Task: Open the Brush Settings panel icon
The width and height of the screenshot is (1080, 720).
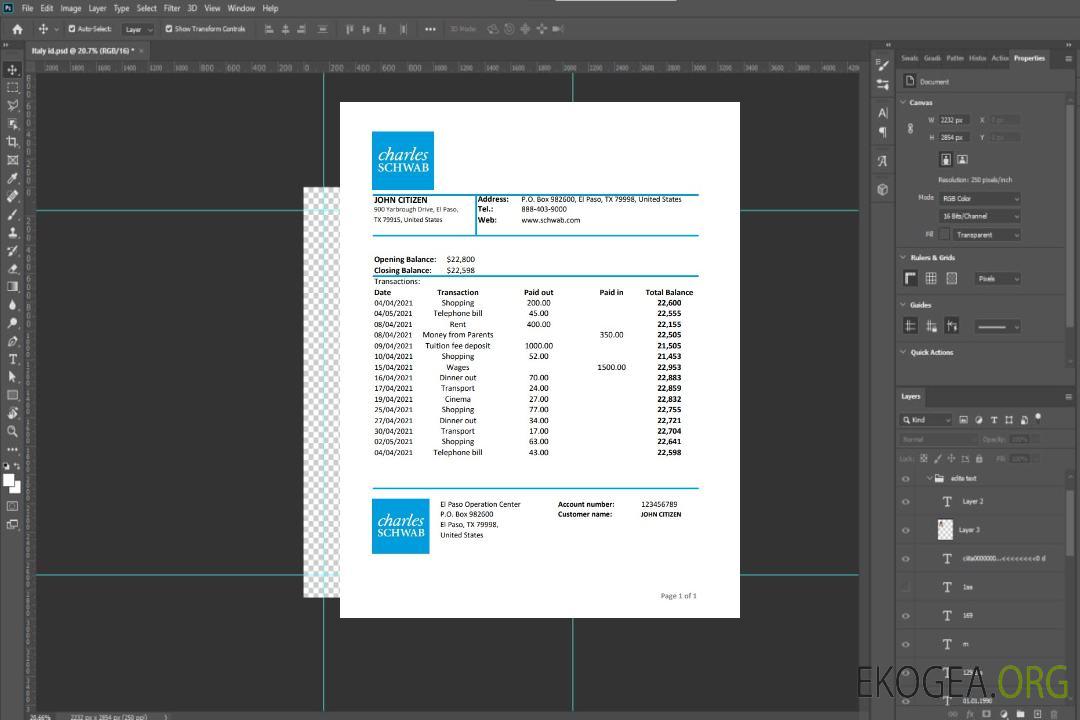Action: point(883,65)
